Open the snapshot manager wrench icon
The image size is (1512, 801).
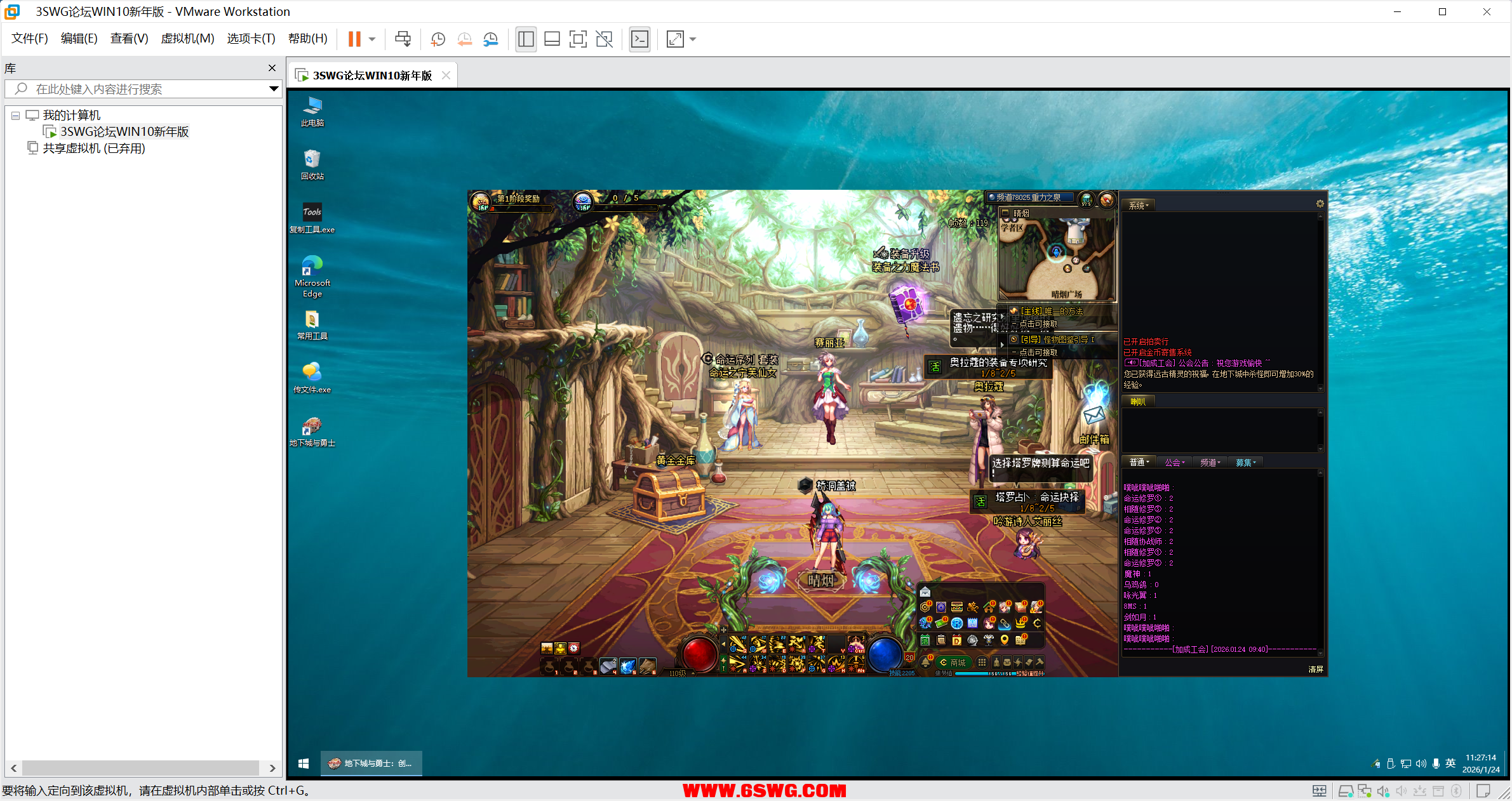coord(491,39)
